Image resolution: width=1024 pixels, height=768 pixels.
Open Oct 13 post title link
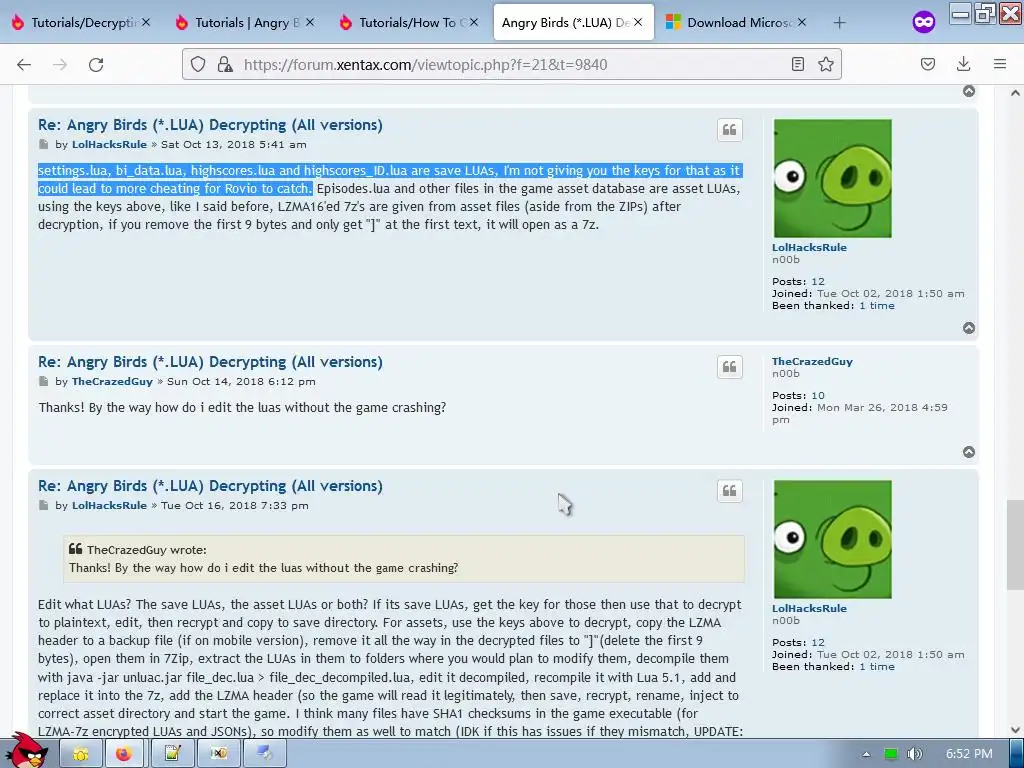(210, 125)
